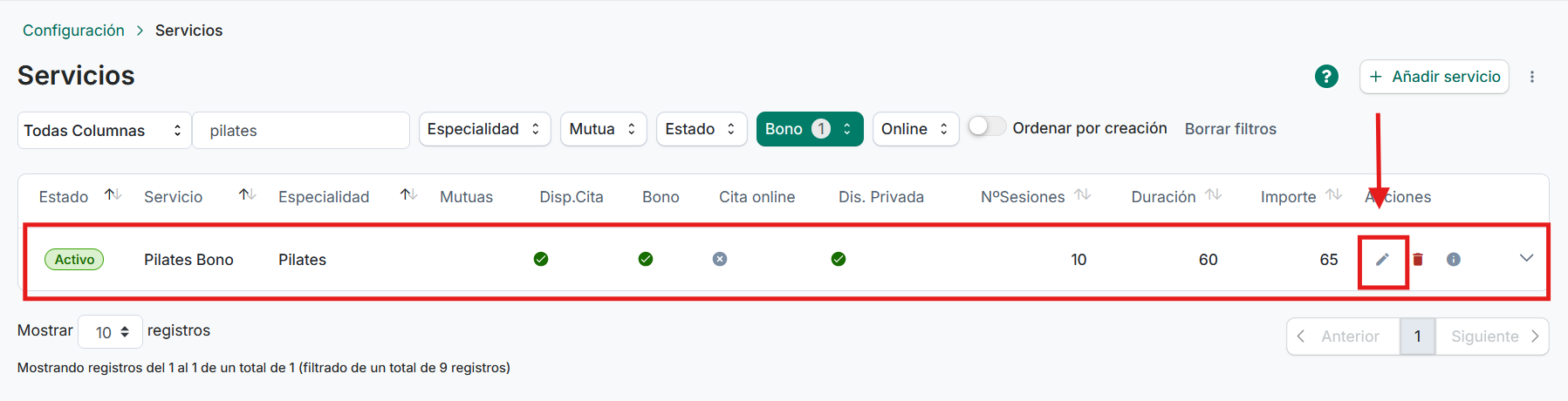Open the three-dot options menu
This screenshot has height=401, width=1568.
coord(1532,77)
